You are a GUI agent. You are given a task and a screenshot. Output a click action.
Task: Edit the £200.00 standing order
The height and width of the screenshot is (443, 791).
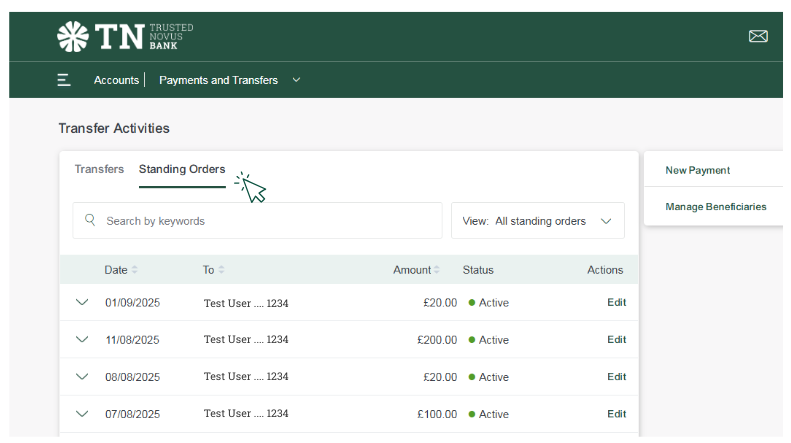point(616,340)
